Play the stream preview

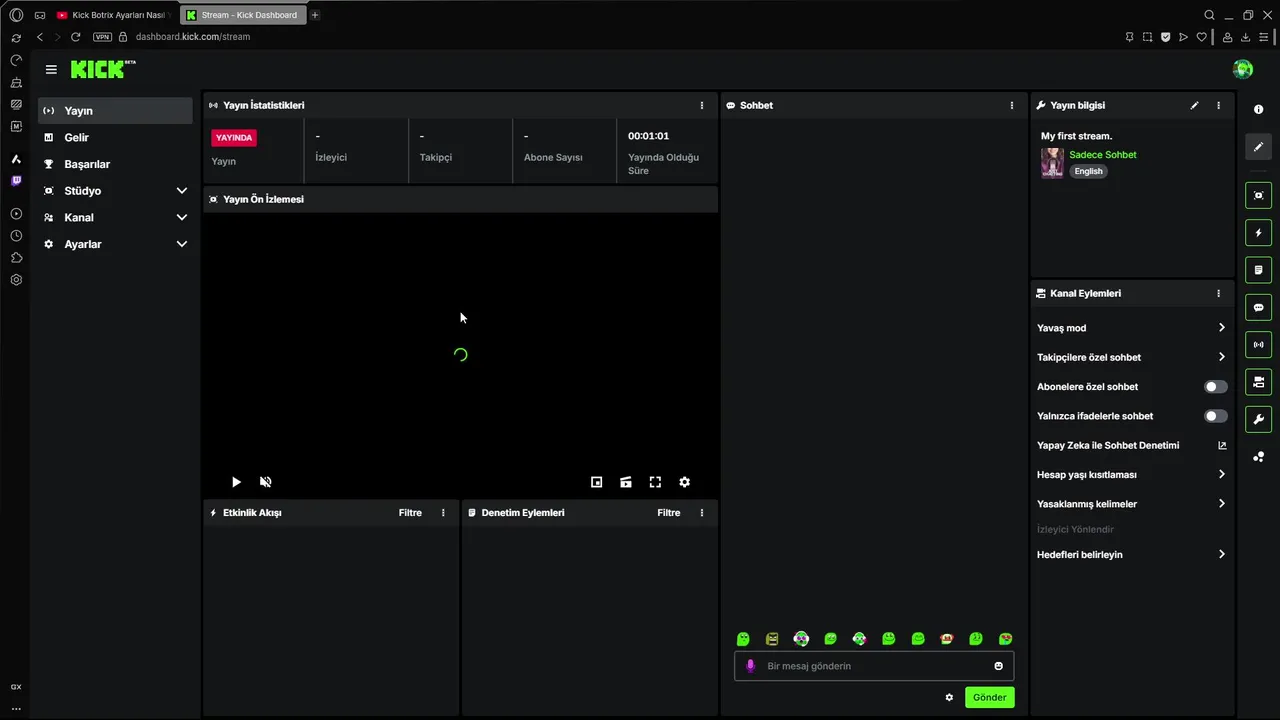[236, 482]
